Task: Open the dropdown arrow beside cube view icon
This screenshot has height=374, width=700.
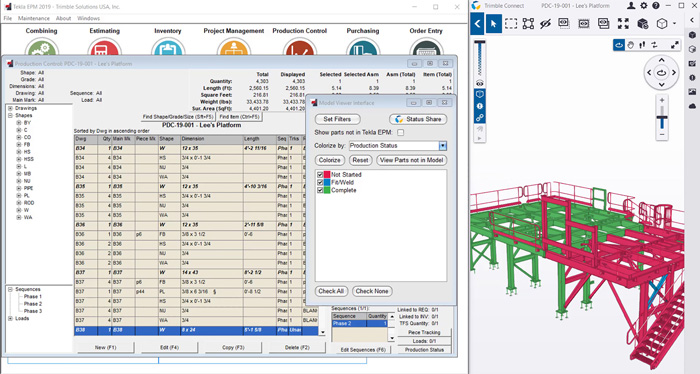Action: pyautogui.click(x=674, y=24)
